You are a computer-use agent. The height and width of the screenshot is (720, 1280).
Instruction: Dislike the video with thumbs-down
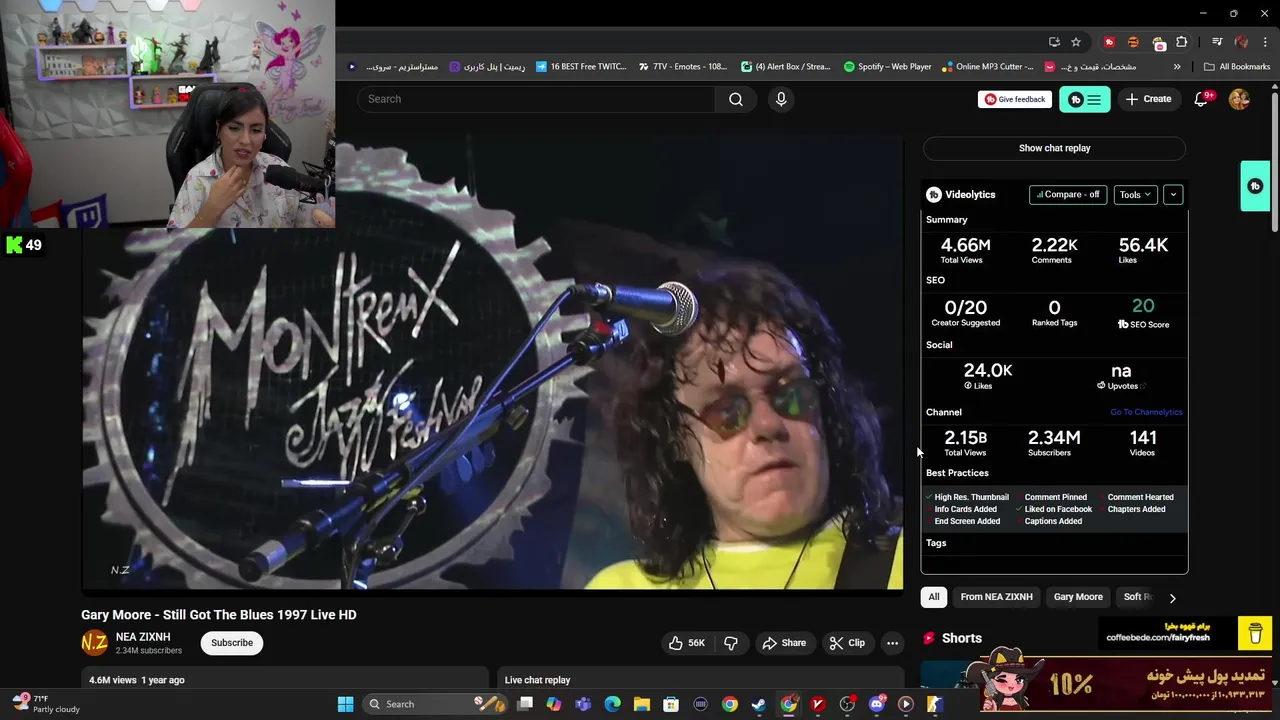[x=731, y=643]
